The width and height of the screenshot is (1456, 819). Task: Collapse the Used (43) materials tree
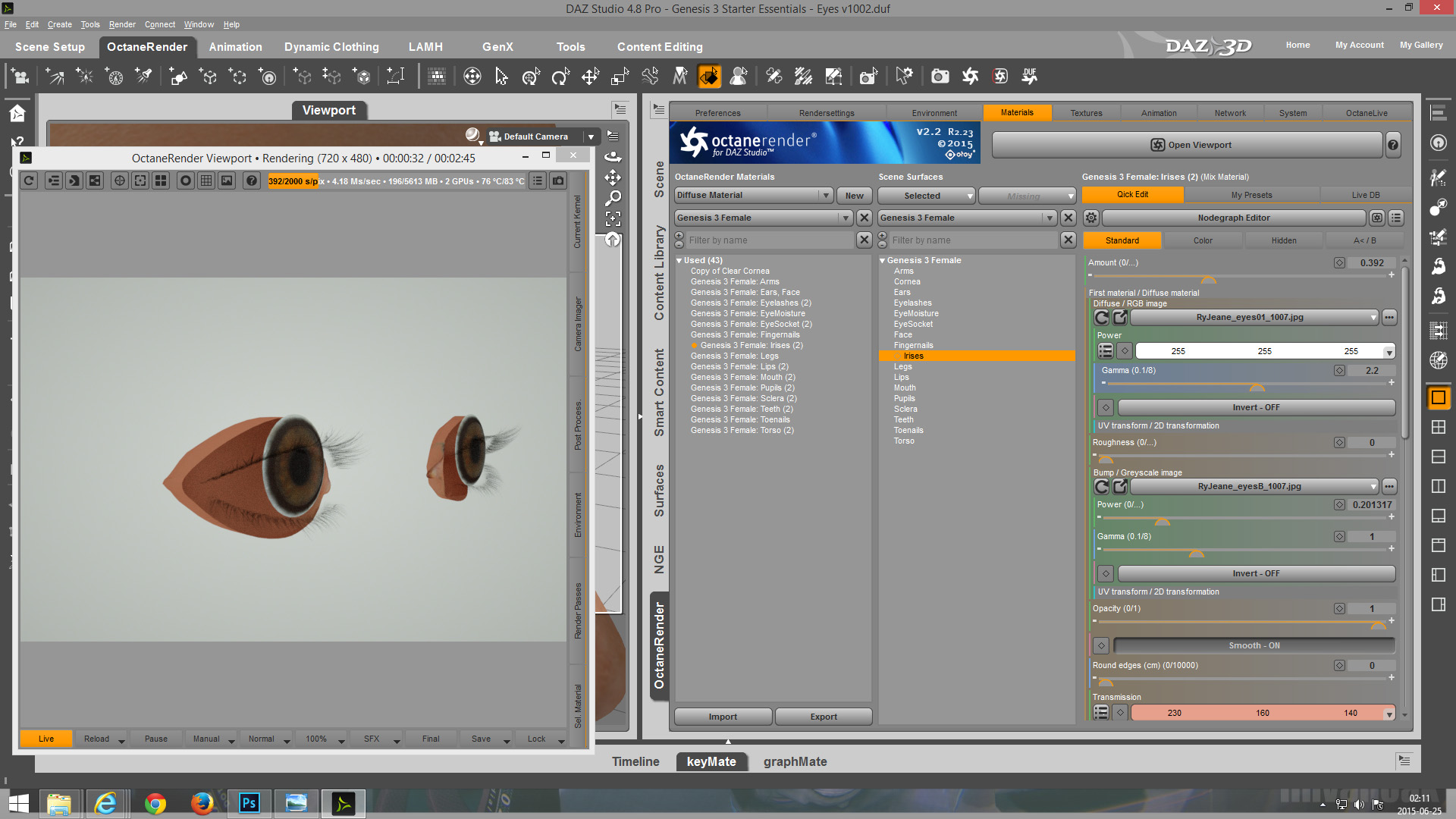679,260
